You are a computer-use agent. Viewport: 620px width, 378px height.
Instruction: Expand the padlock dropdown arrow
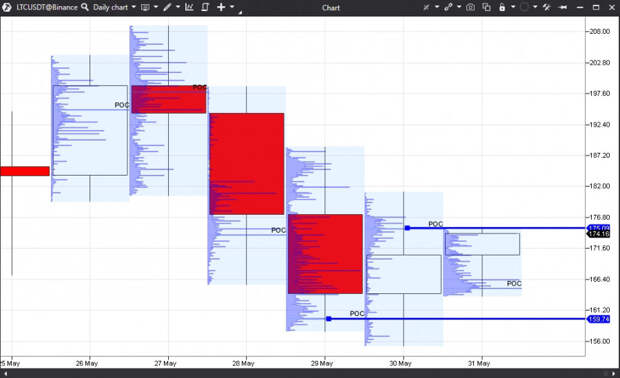(513, 7)
